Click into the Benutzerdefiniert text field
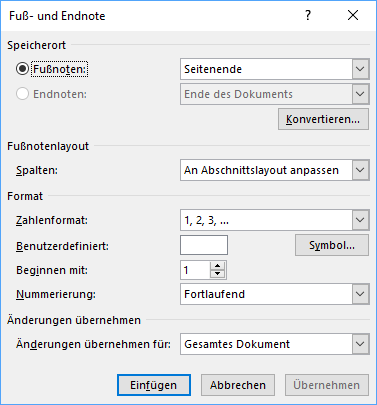The height and width of the screenshot is (405, 377). (204, 245)
